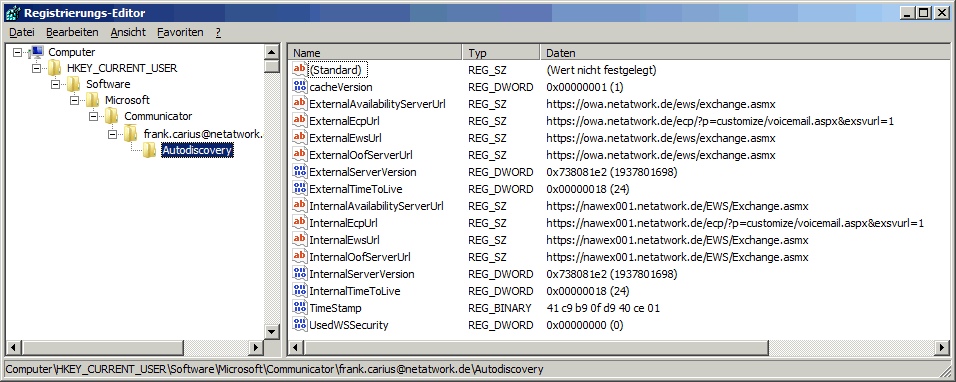The height and width of the screenshot is (382, 956).
Task: Click the status bar registry path
Action: [274, 369]
